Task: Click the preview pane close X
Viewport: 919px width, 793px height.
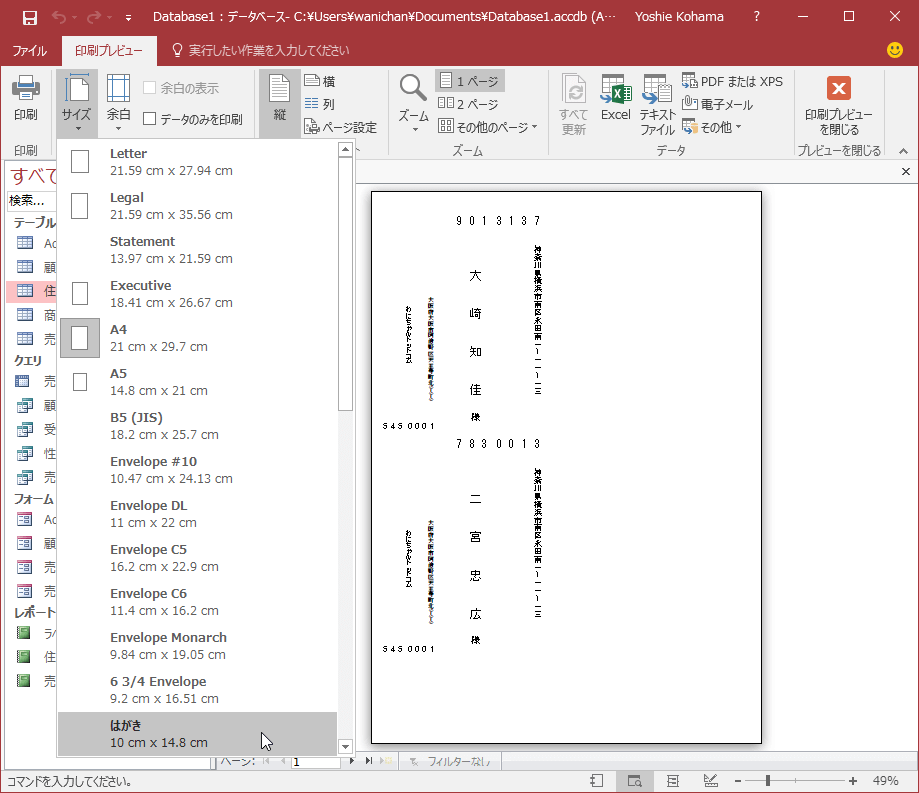Action: 906,171
